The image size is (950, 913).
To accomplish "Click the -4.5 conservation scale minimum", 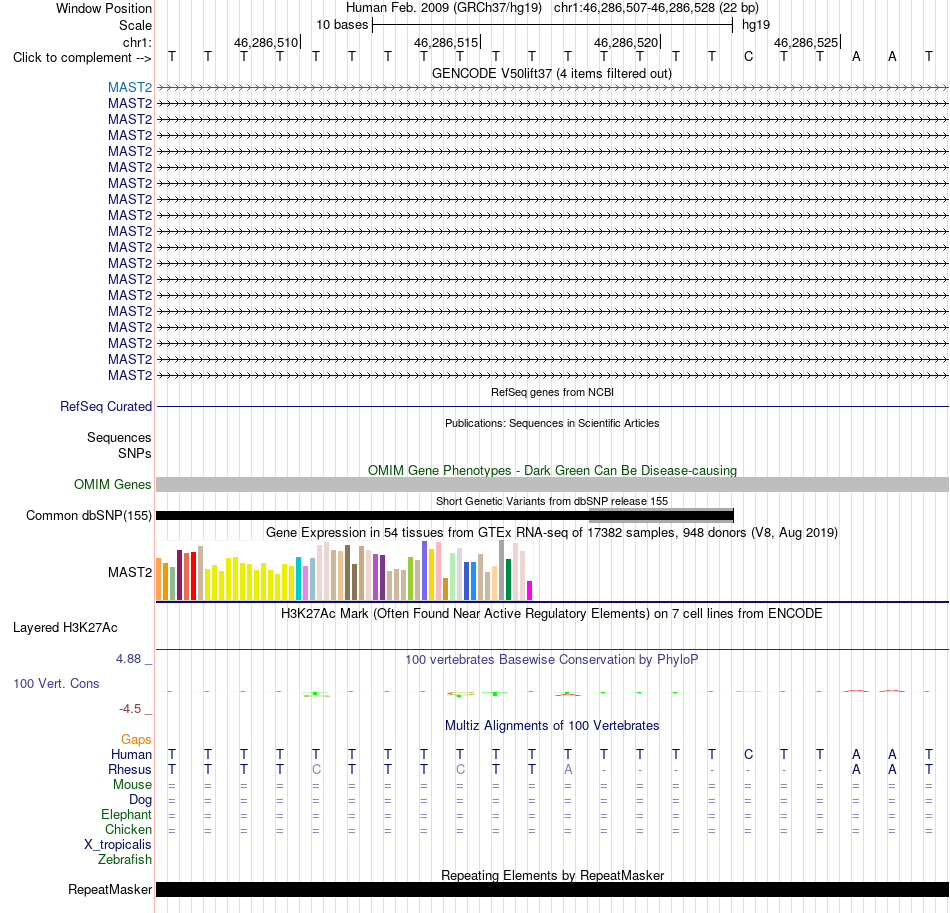I will click(x=130, y=709).
